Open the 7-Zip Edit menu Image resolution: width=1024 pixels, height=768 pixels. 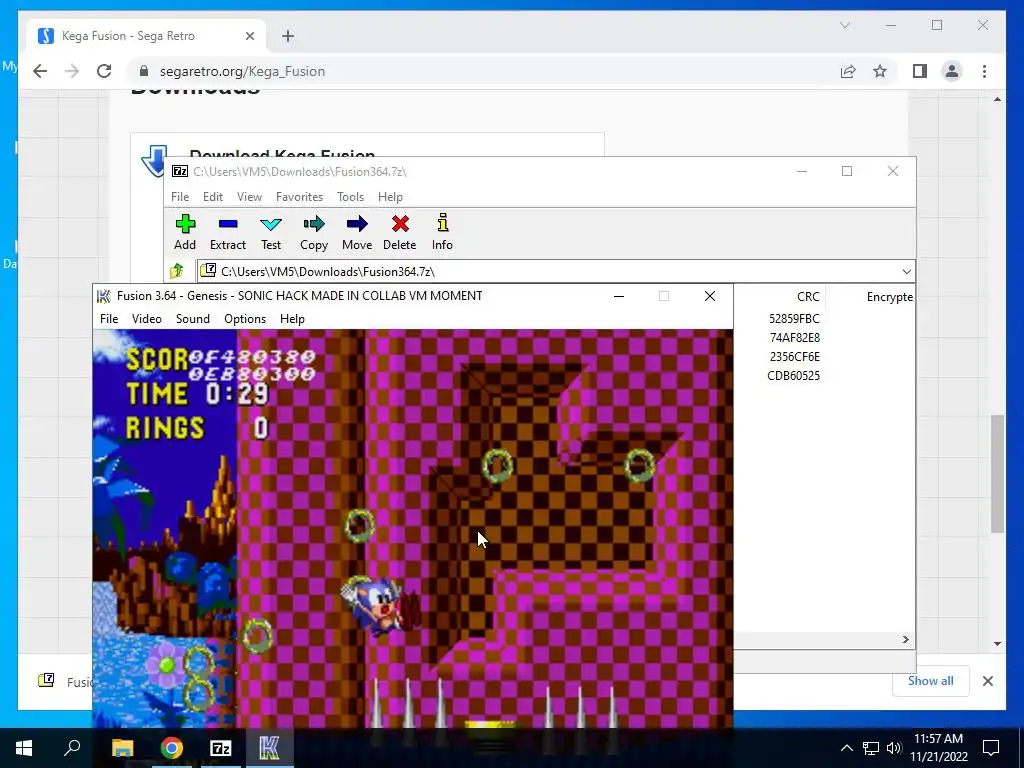click(213, 197)
